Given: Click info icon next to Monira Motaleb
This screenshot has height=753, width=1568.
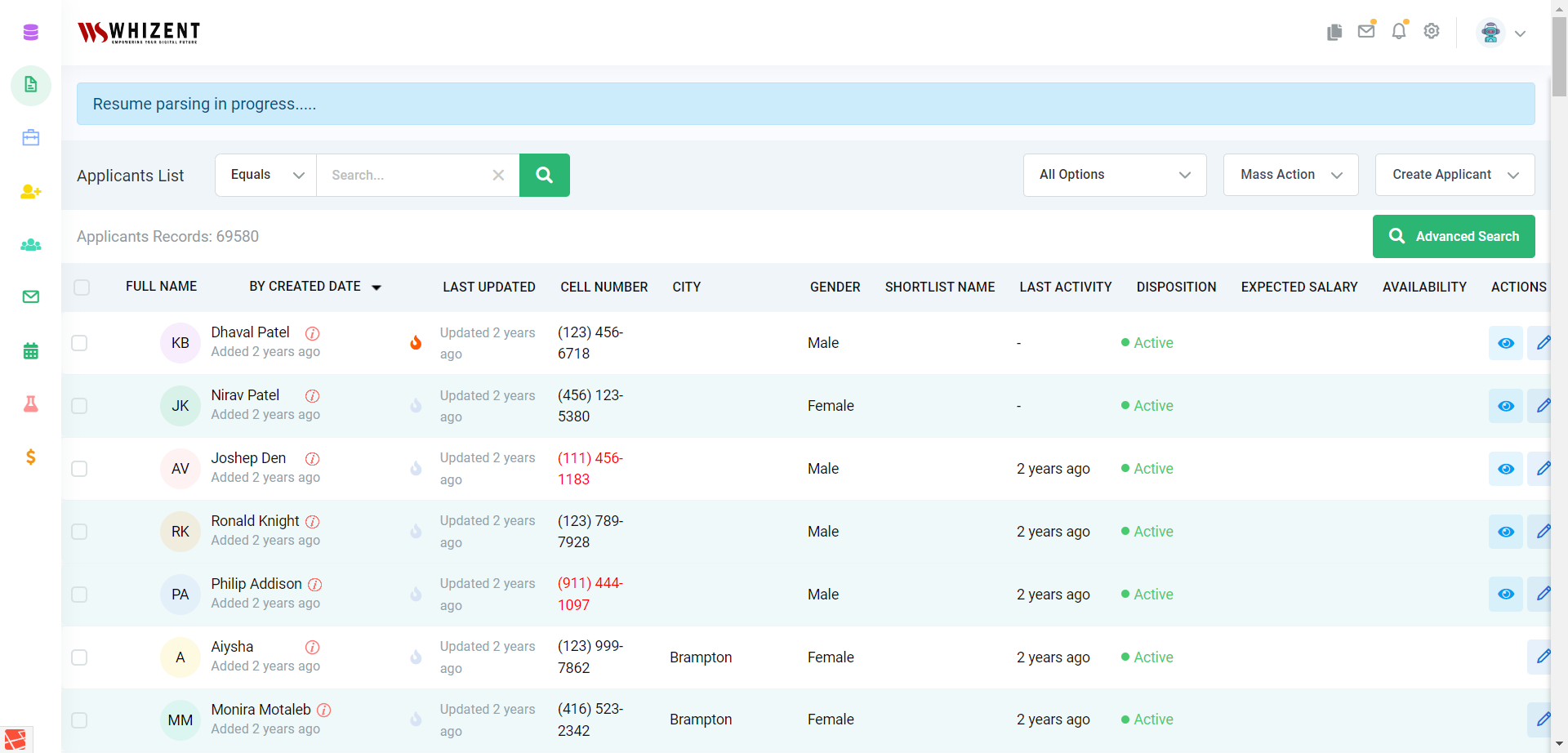Looking at the screenshot, I should point(323,711).
